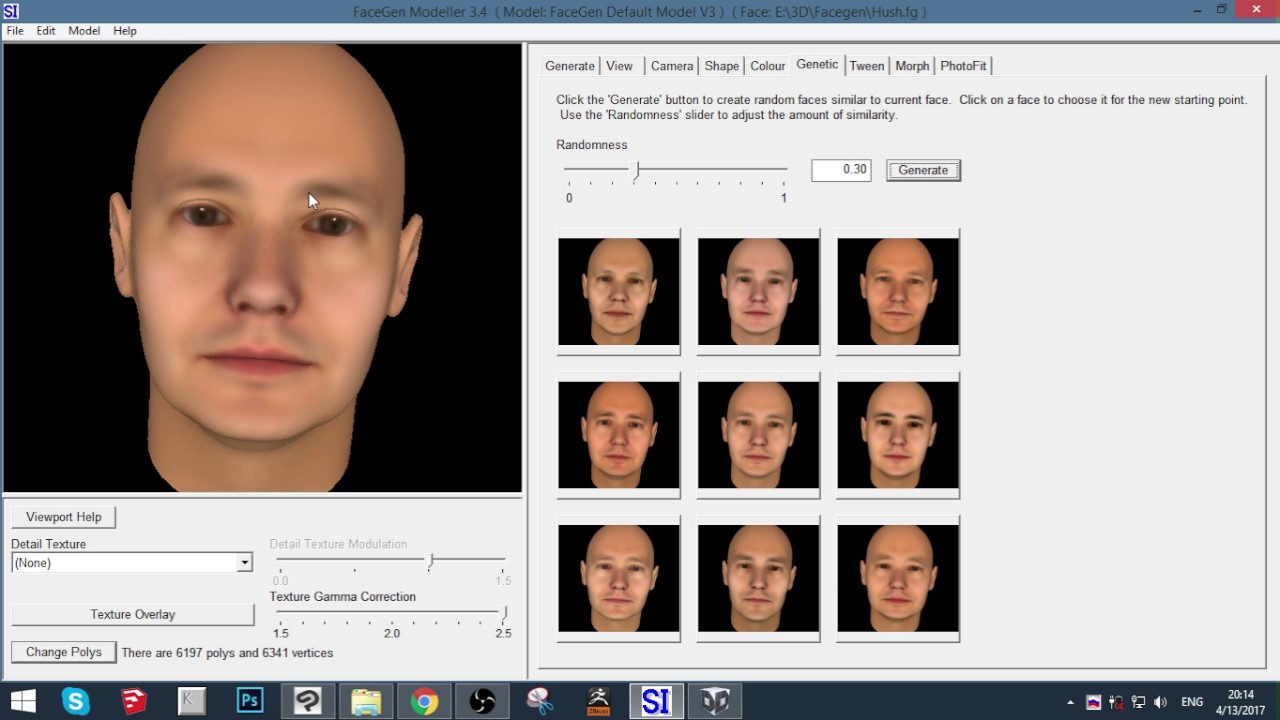Click the FaceGen SI title bar icon
This screenshot has width=1280, height=720.
[11, 11]
